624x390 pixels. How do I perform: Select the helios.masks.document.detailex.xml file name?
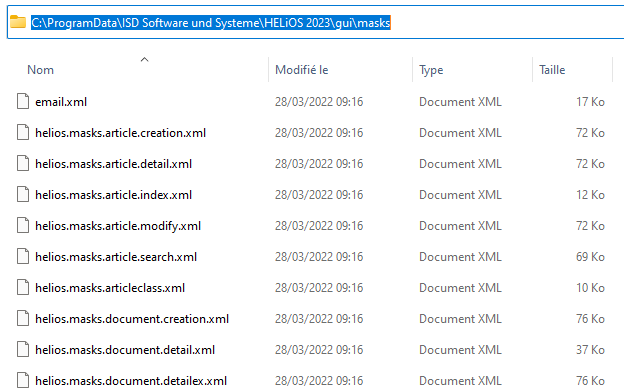(131, 381)
